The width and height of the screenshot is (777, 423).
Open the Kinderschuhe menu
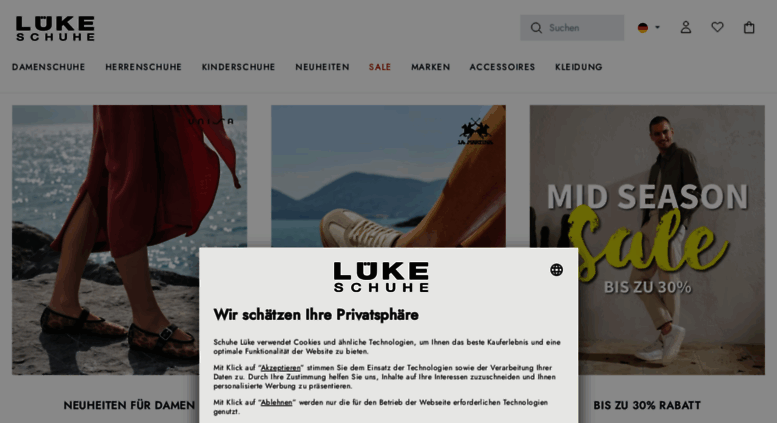tap(238, 67)
